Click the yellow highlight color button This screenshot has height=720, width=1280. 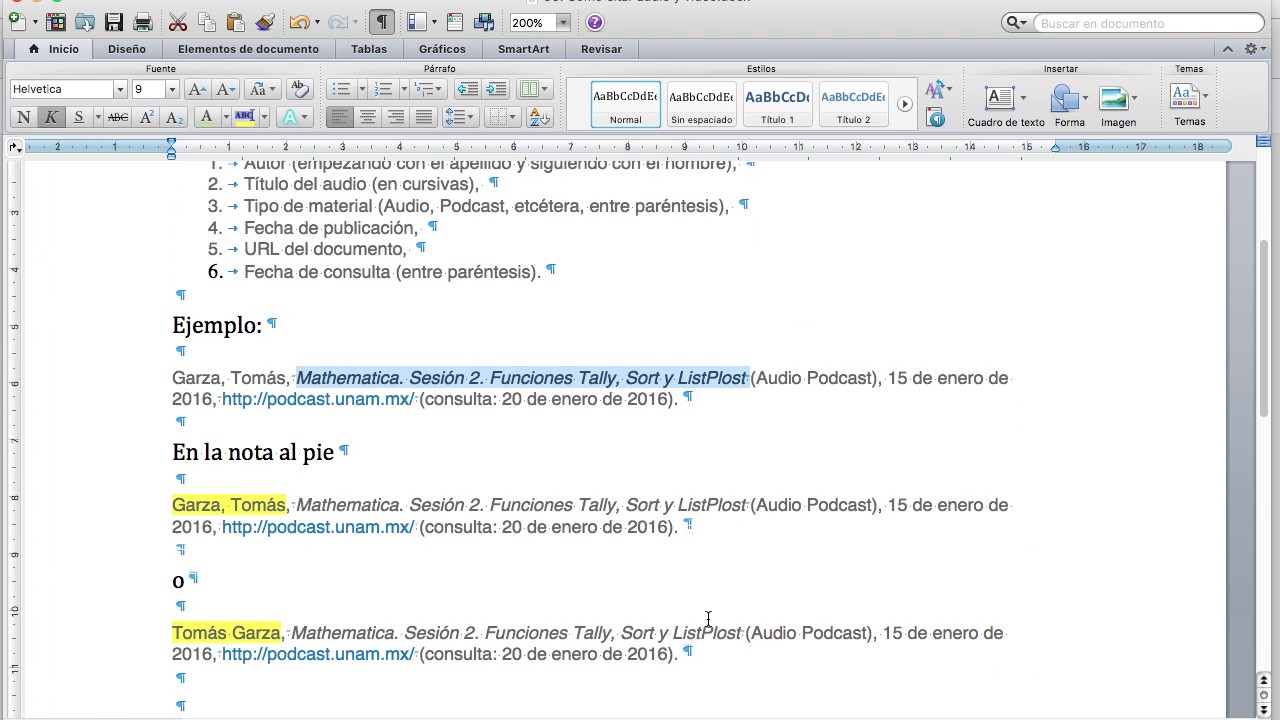(245, 117)
